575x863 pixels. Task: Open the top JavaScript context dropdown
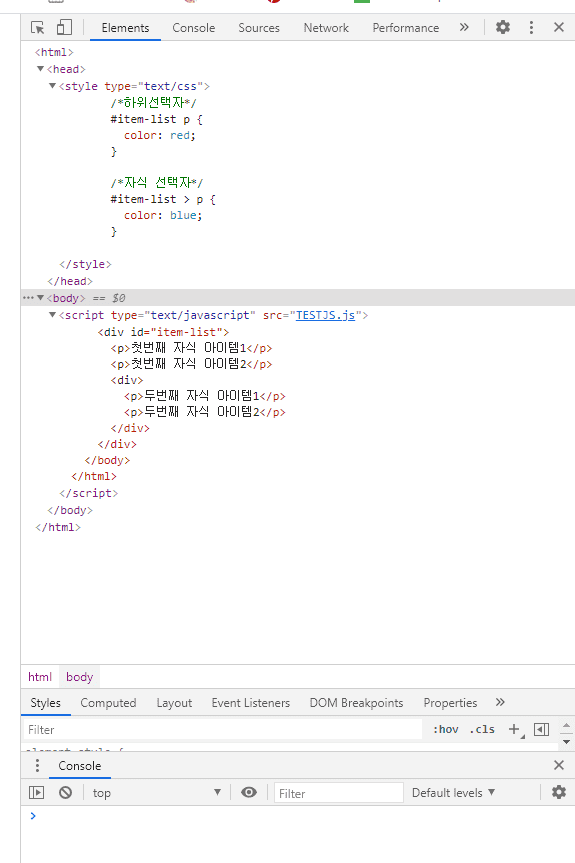[157, 793]
